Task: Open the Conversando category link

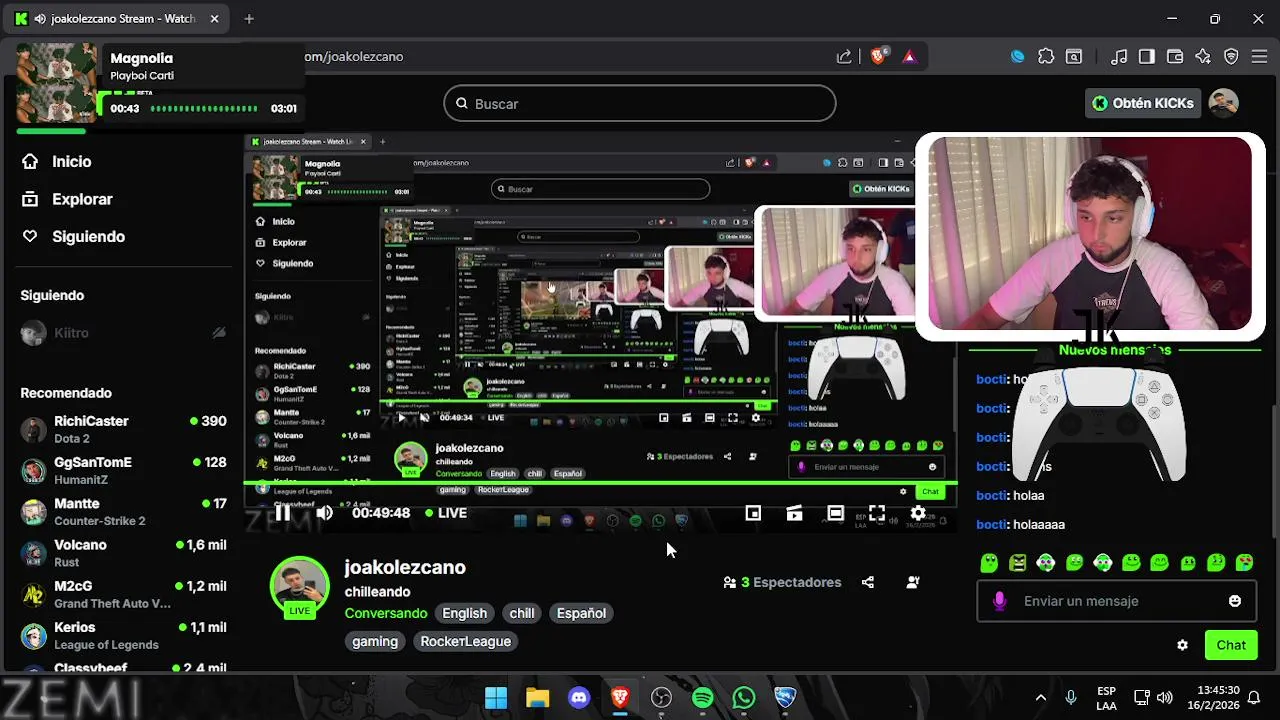Action: pyautogui.click(x=386, y=613)
